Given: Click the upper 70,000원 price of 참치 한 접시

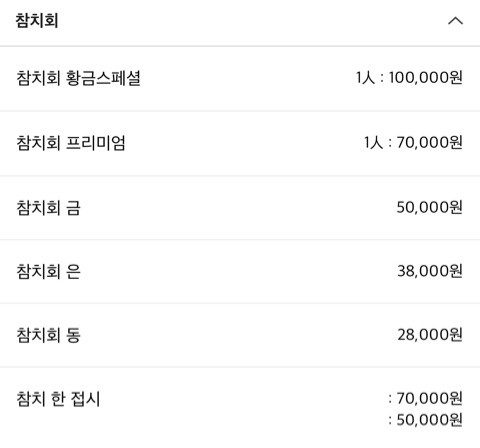Looking at the screenshot, I should pyautogui.click(x=430, y=398).
